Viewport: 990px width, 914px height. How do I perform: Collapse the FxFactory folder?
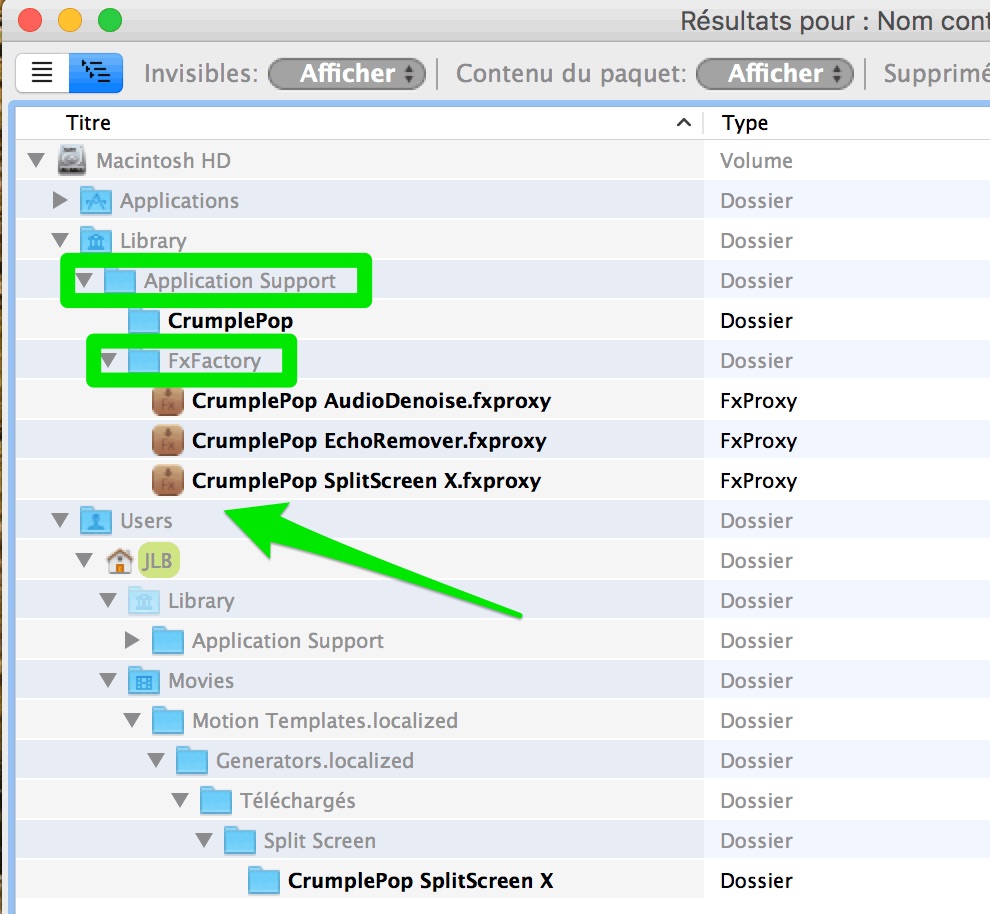(x=109, y=360)
